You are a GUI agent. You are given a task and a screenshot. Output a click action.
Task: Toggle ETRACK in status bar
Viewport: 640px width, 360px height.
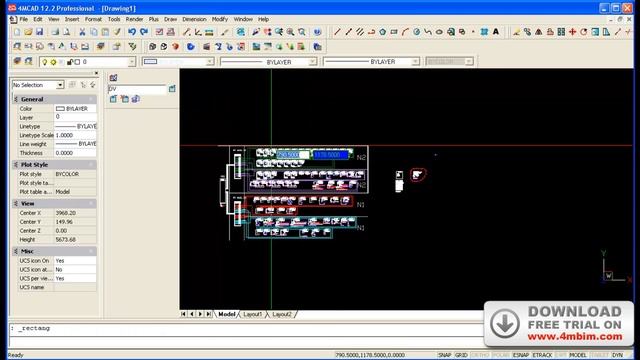pyautogui.click(x=542, y=355)
